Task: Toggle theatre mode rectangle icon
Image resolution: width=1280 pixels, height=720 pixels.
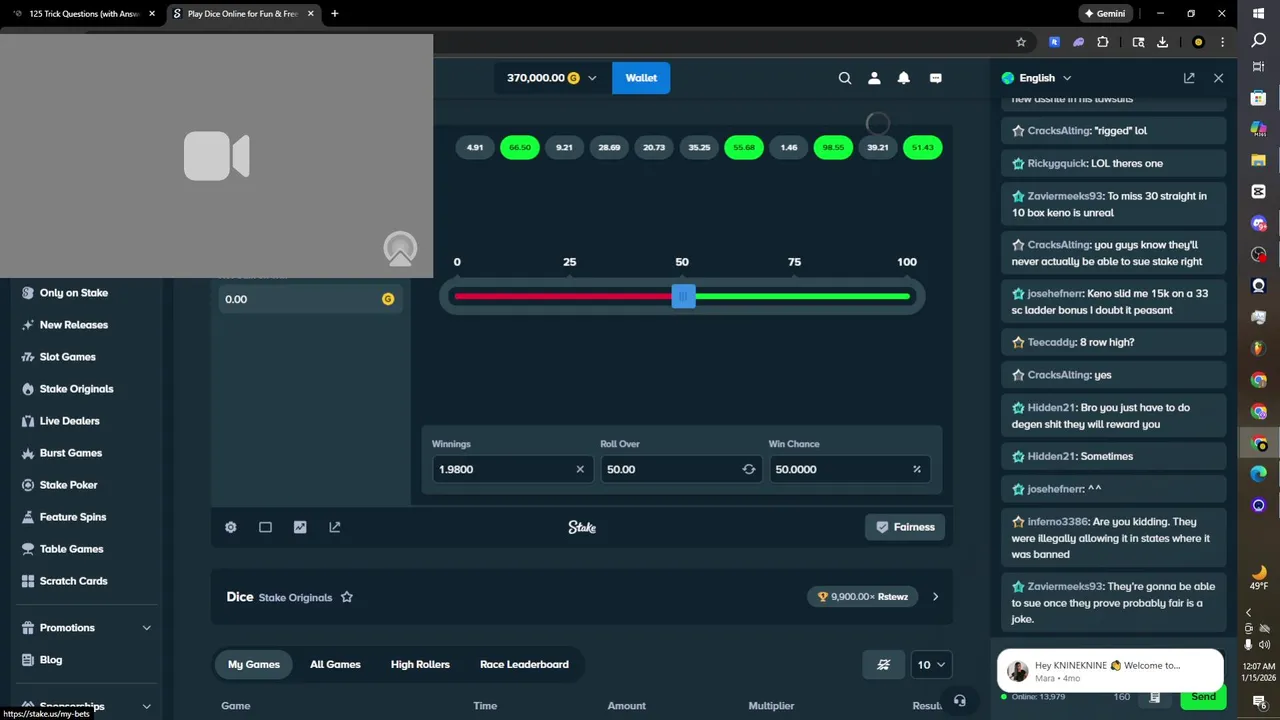Action: tap(265, 527)
